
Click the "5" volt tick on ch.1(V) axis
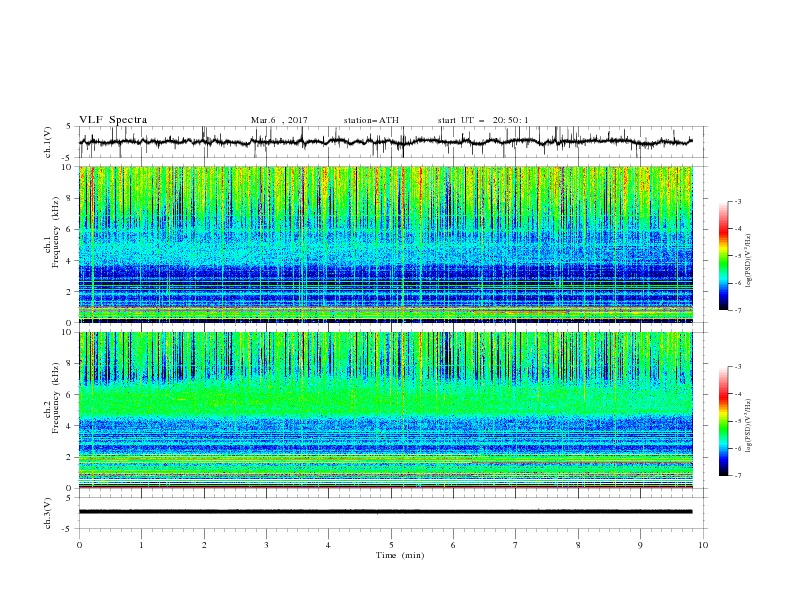(x=70, y=127)
